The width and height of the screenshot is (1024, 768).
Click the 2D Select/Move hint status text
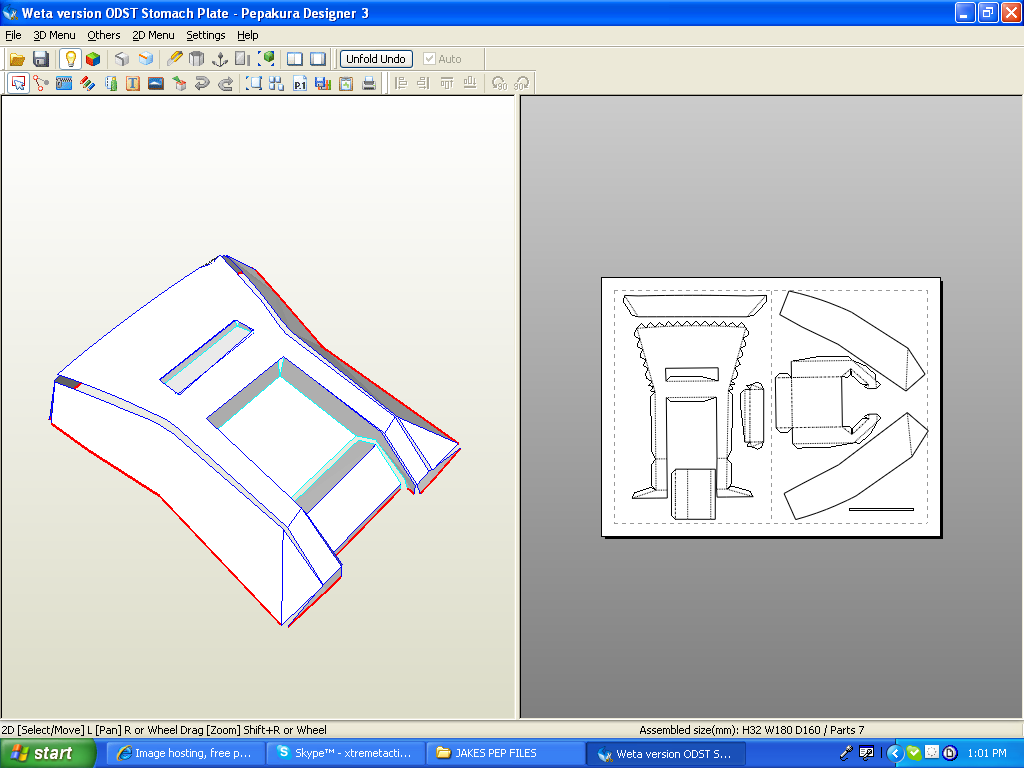(164, 730)
